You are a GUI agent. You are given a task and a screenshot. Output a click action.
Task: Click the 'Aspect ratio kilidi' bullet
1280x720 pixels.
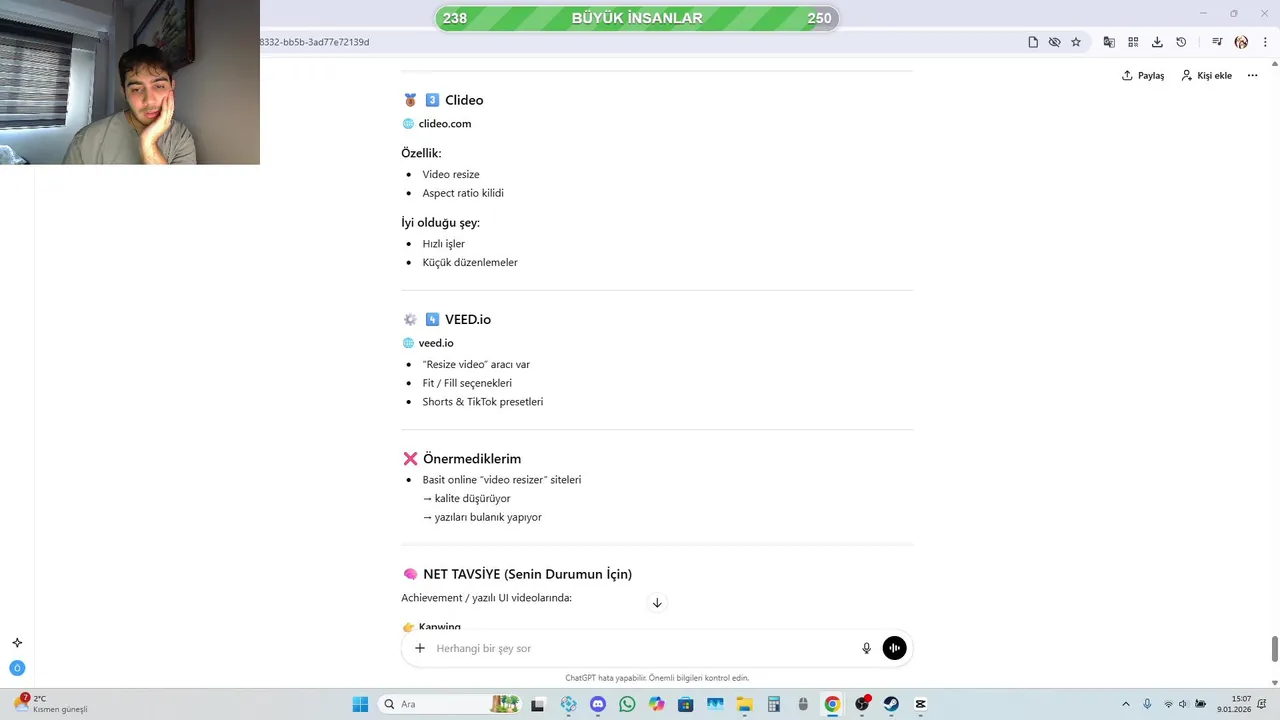(x=463, y=193)
